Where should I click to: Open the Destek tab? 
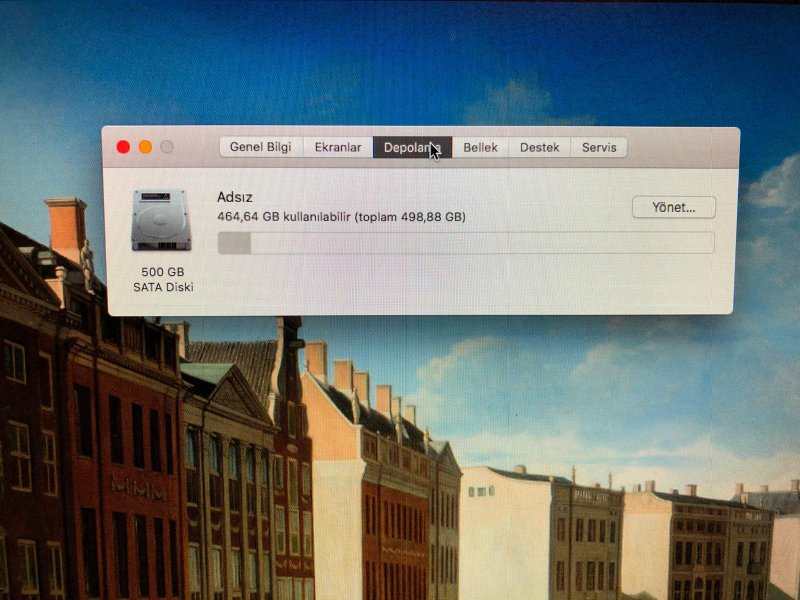click(539, 147)
